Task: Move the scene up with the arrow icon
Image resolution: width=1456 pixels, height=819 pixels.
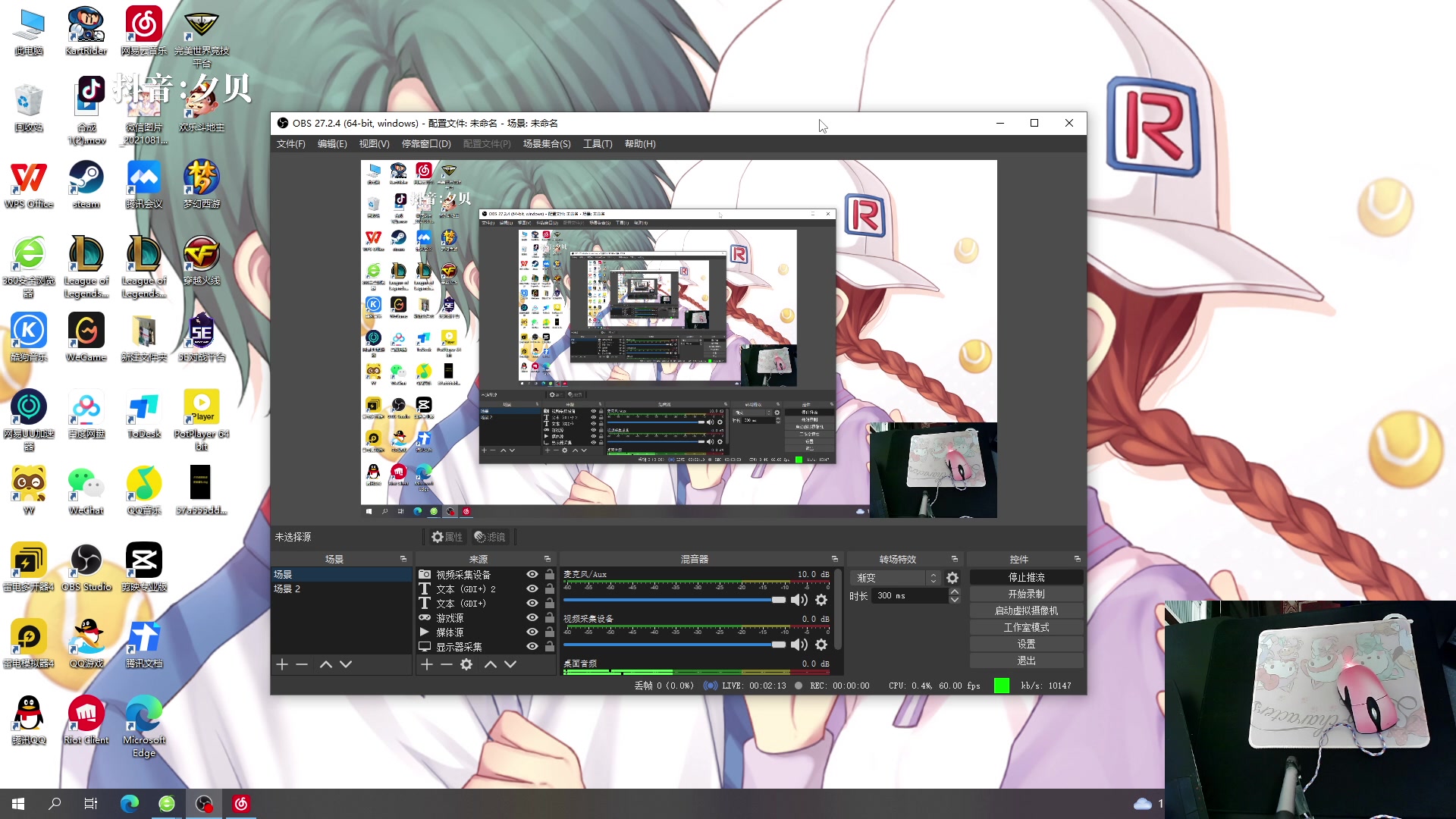Action: [326, 664]
